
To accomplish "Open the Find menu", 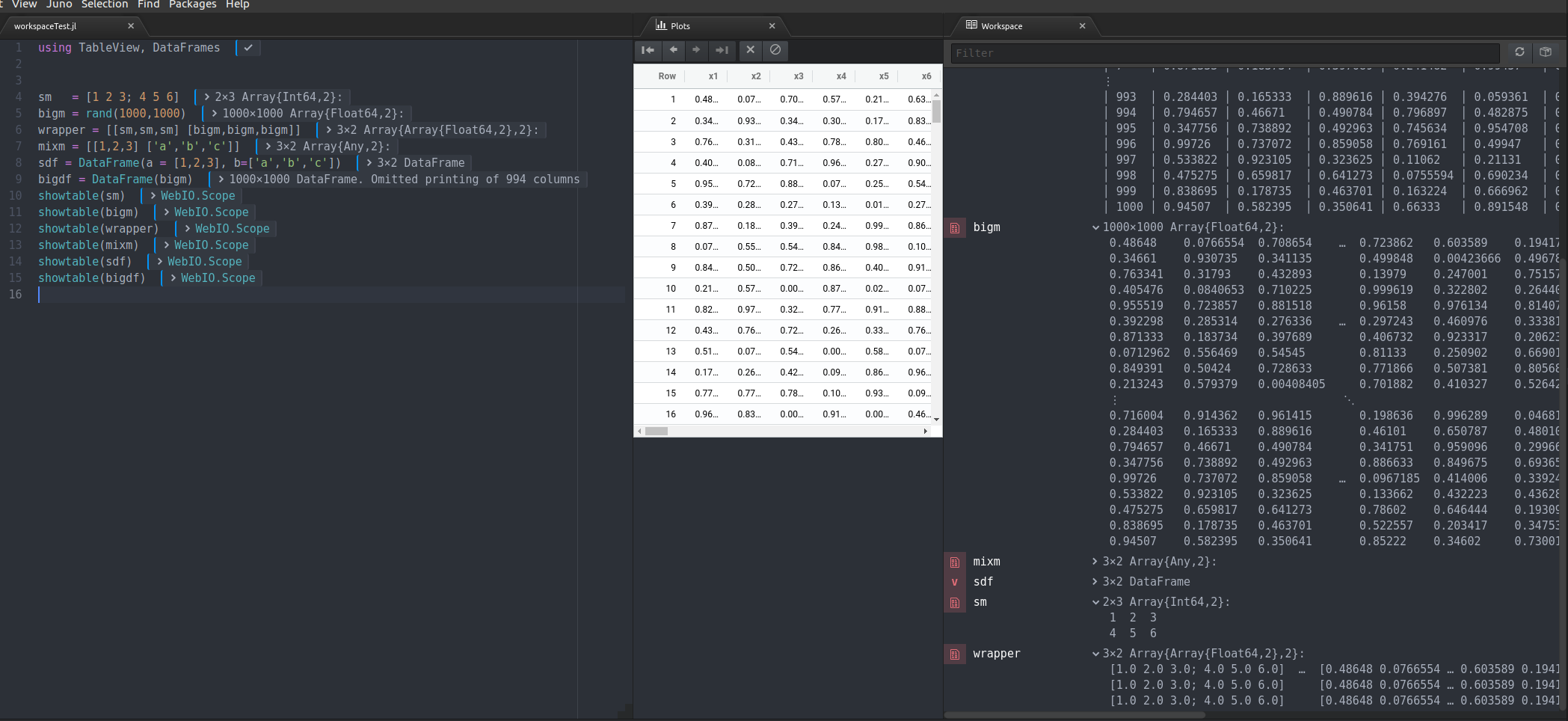I will pyautogui.click(x=149, y=4).
